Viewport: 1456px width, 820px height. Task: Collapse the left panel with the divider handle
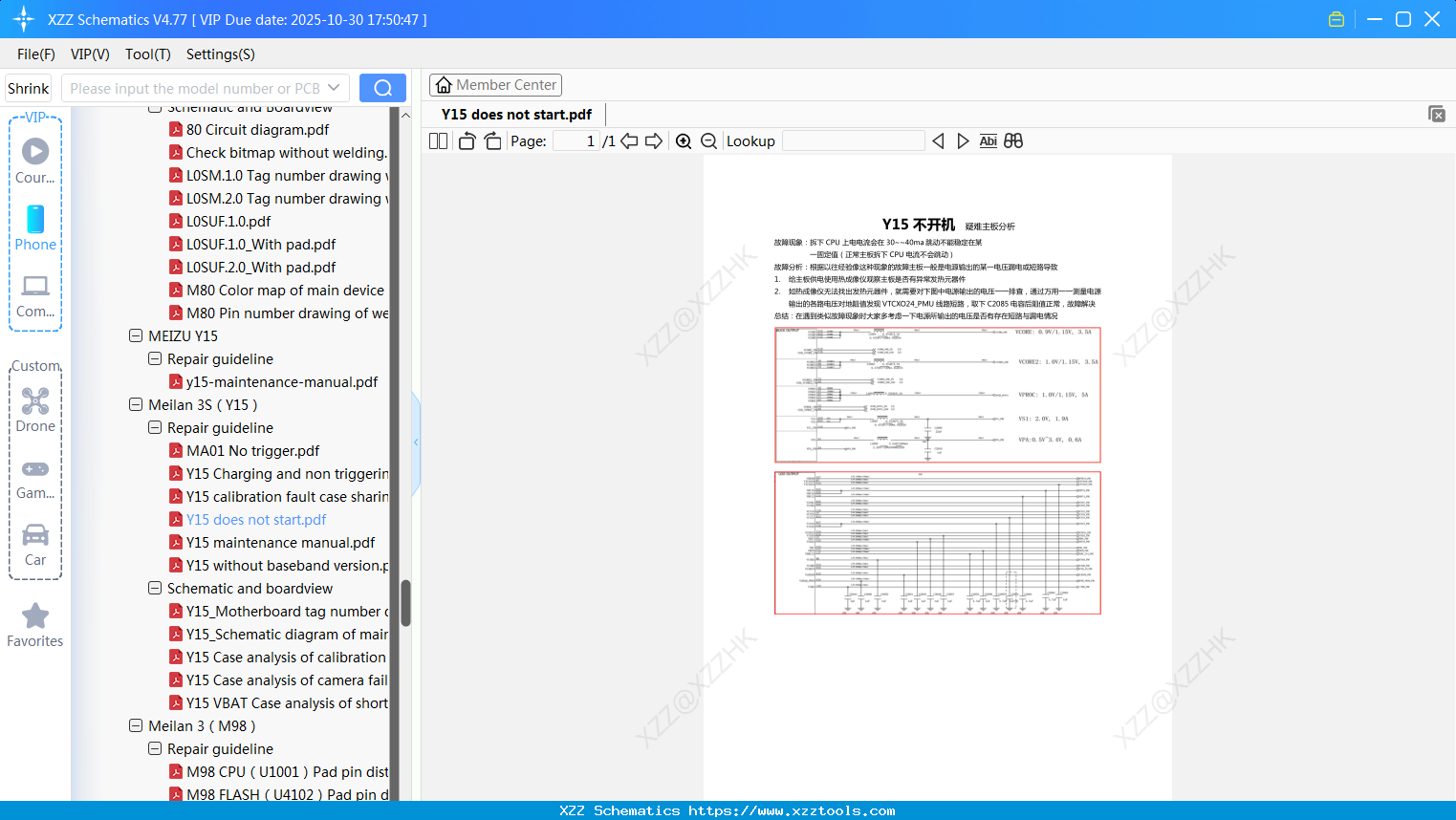coord(416,442)
